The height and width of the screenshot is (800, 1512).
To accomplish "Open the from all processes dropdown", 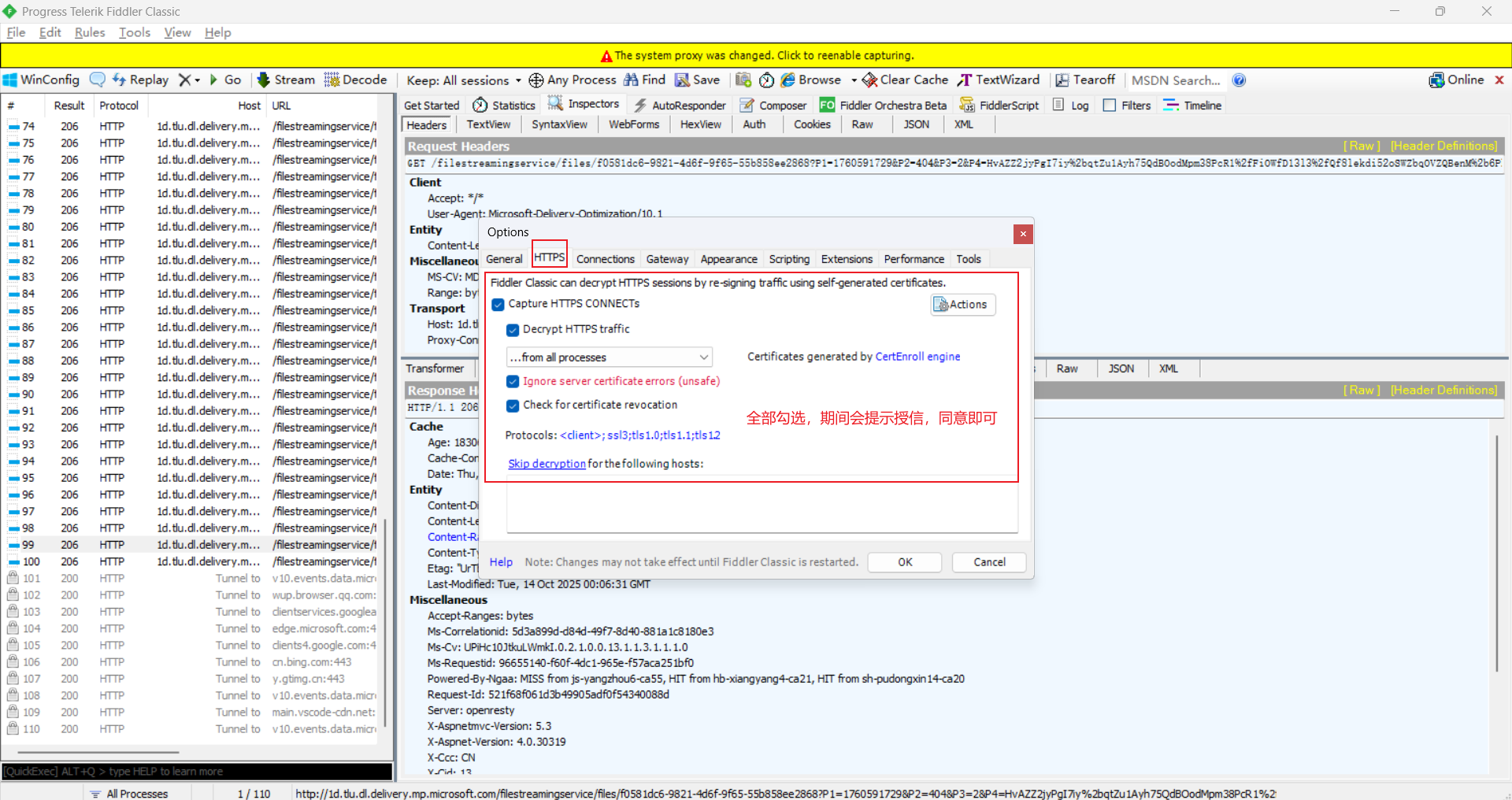I will (610, 357).
